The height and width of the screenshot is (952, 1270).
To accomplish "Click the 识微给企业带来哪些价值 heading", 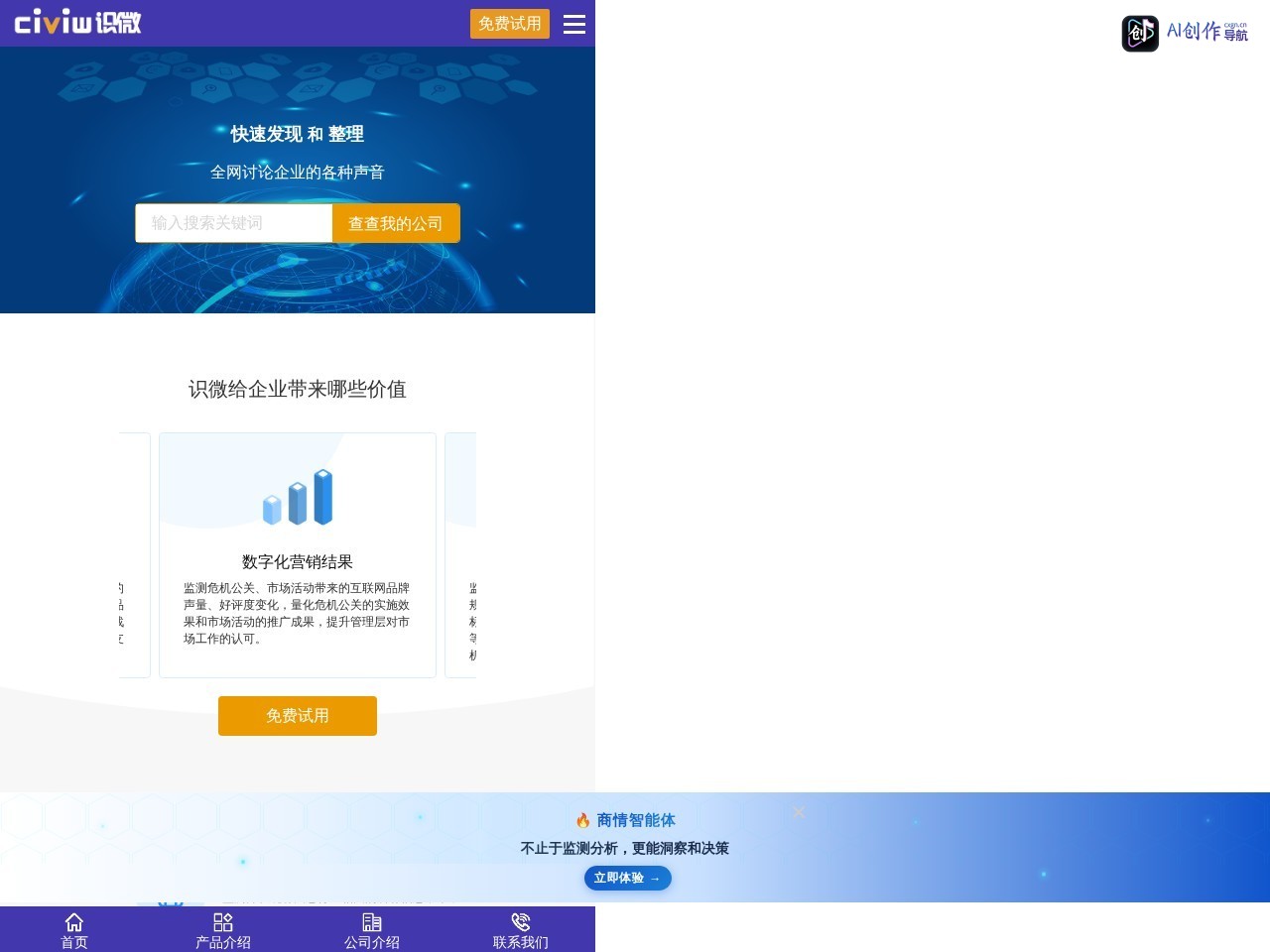I will point(298,389).
